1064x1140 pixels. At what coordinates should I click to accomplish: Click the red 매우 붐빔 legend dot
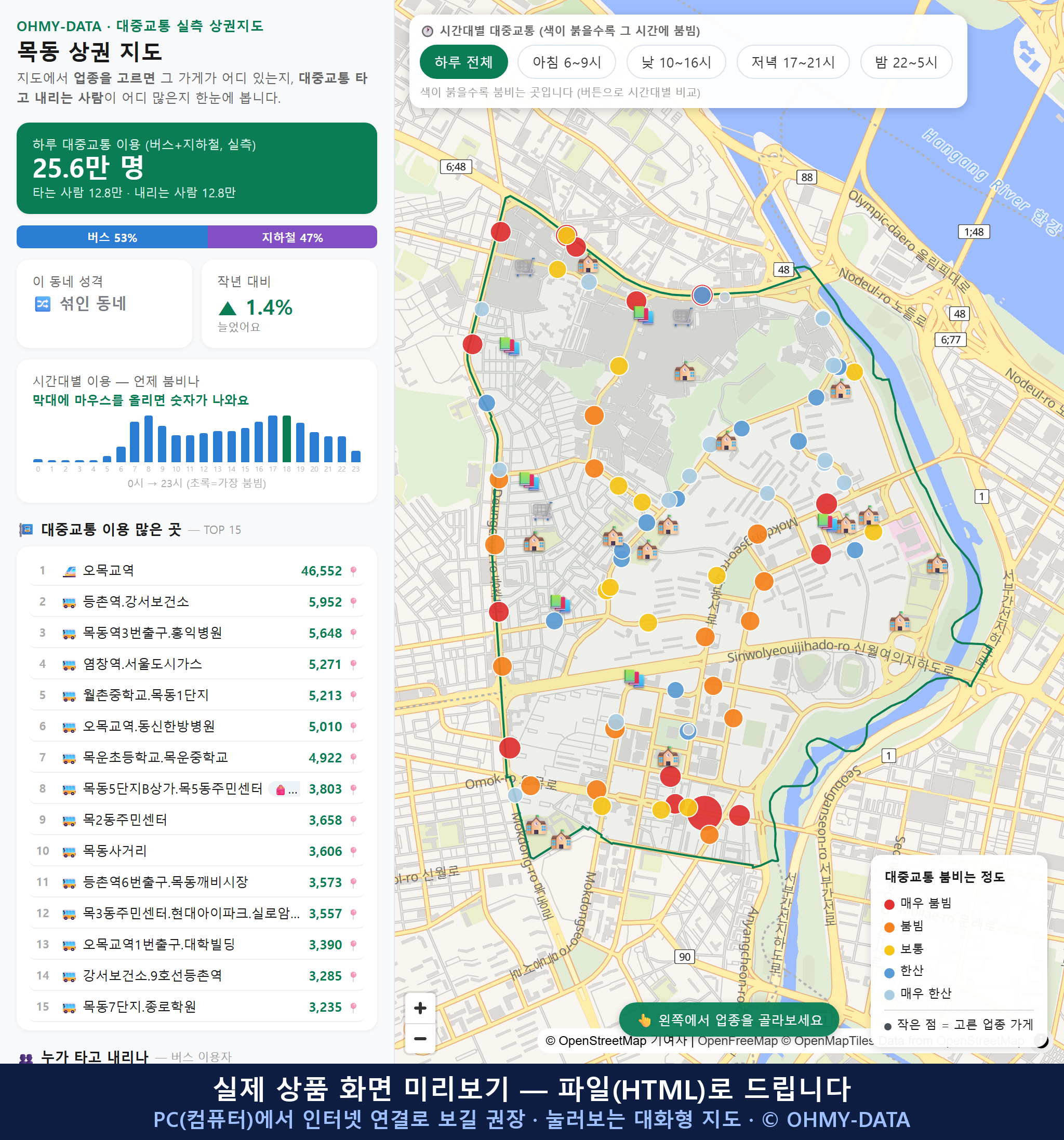click(889, 904)
